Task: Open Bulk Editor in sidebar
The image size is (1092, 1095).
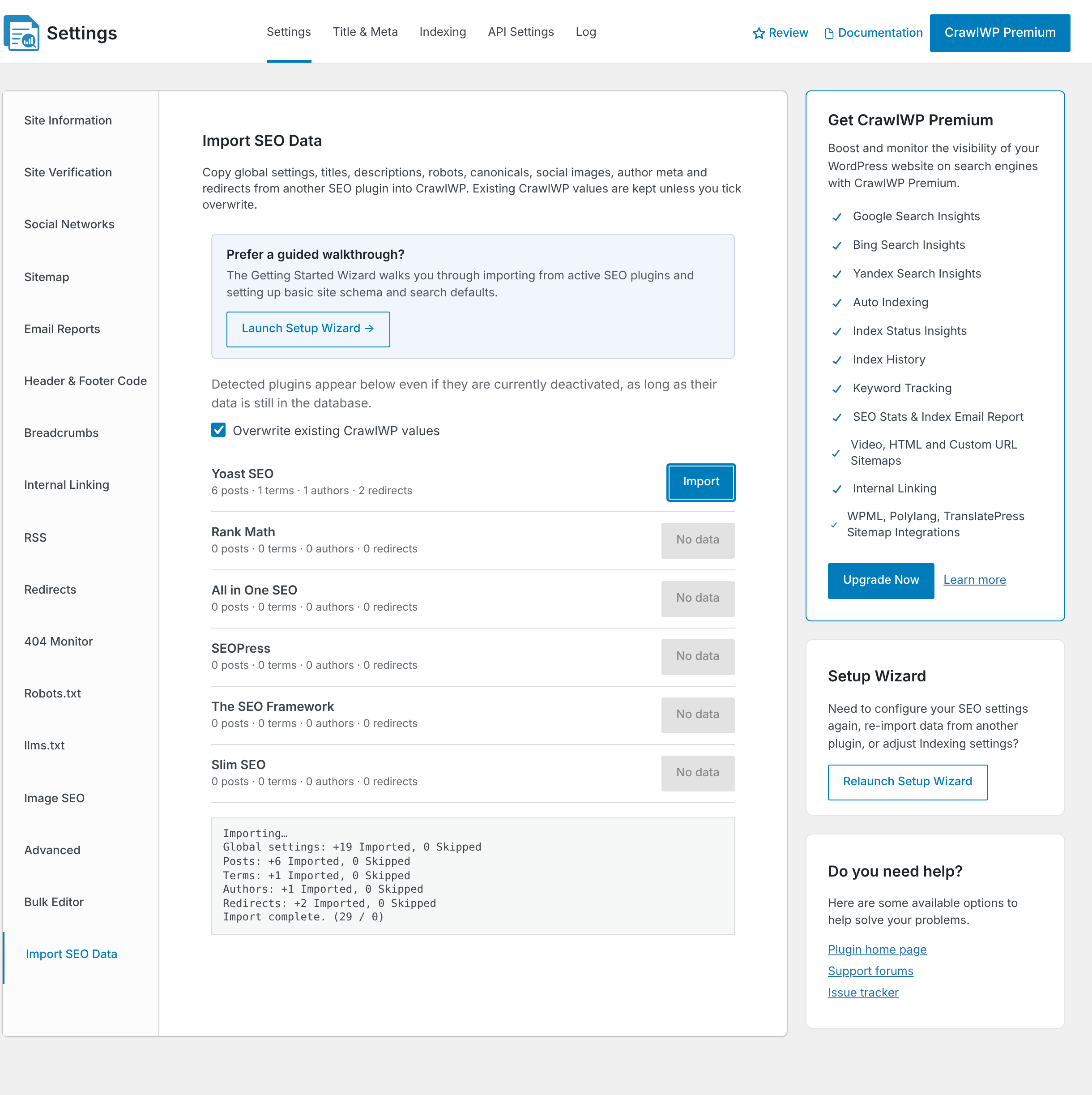Action: coord(53,903)
